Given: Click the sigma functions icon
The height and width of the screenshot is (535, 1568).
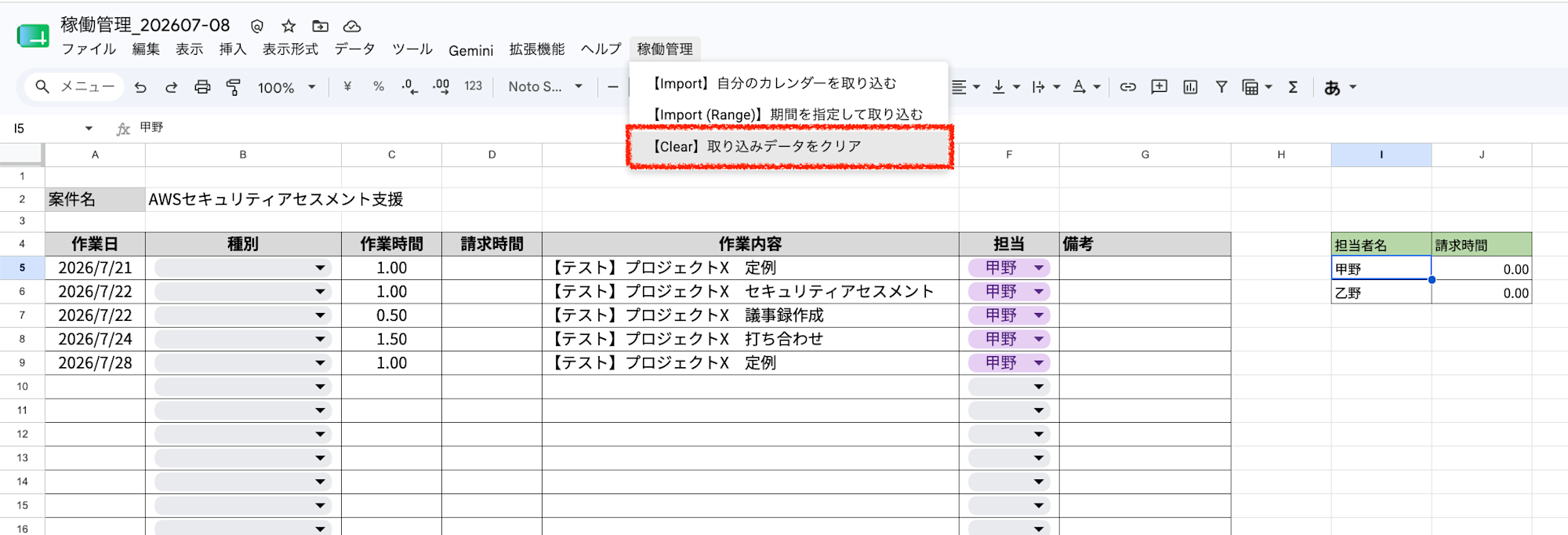Looking at the screenshot, I should click(1293, 87).
